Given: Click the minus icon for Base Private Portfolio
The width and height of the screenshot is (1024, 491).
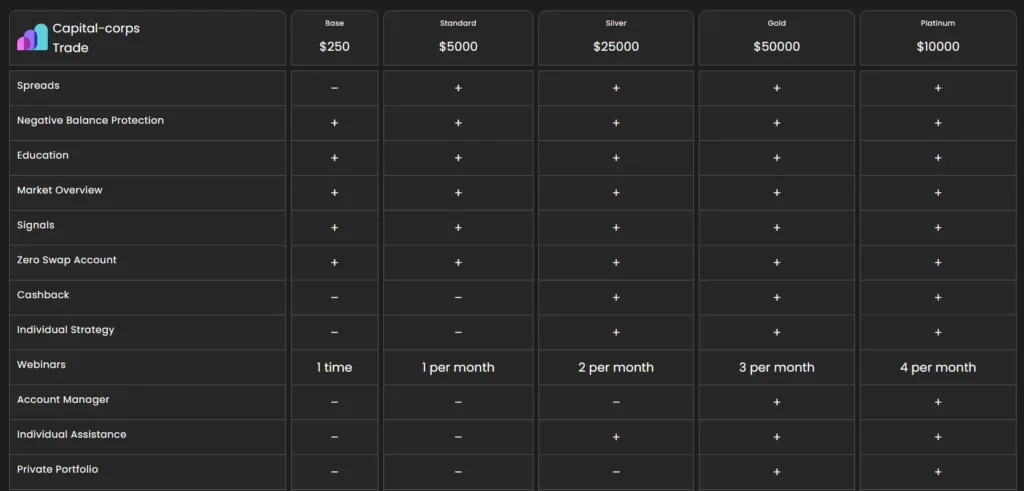Looking at the screenshot, I should 334,472.
